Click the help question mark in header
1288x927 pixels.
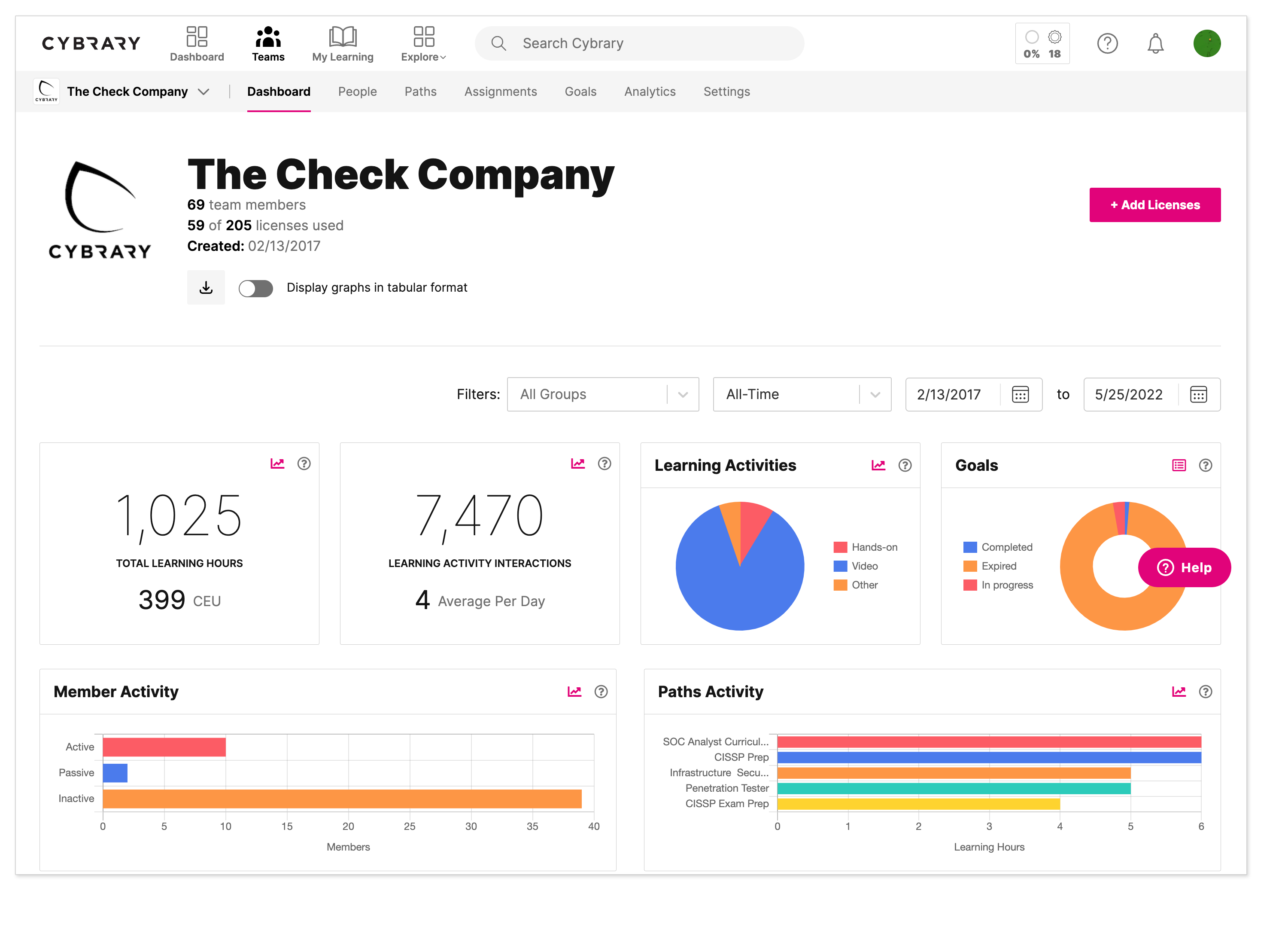point(1107,44)
